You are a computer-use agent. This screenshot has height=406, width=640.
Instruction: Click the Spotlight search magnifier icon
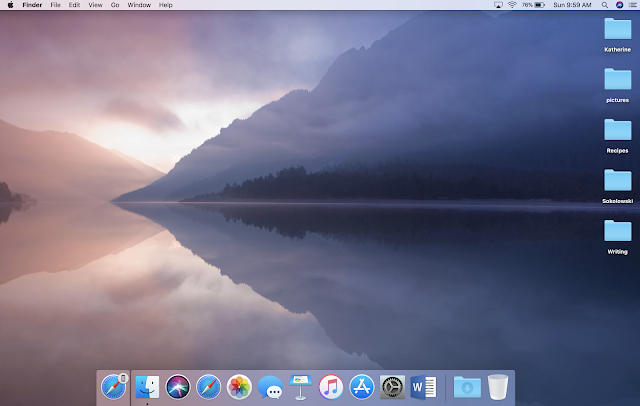click(x=605, y=5)
